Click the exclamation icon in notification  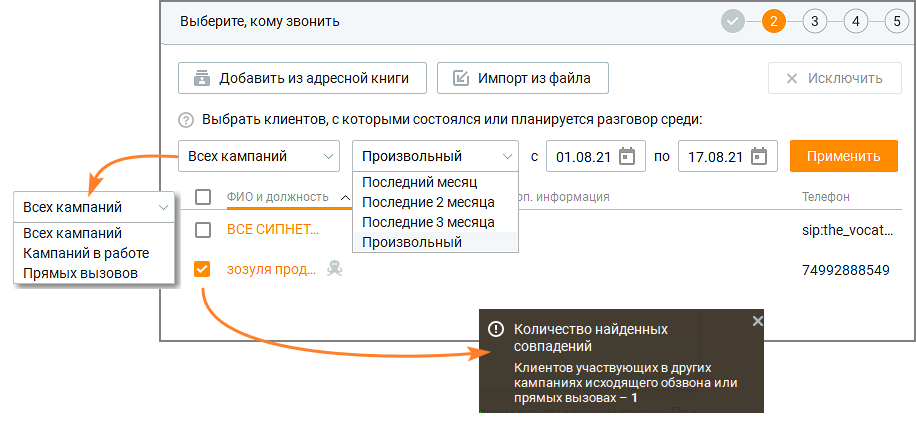[496, 329]
